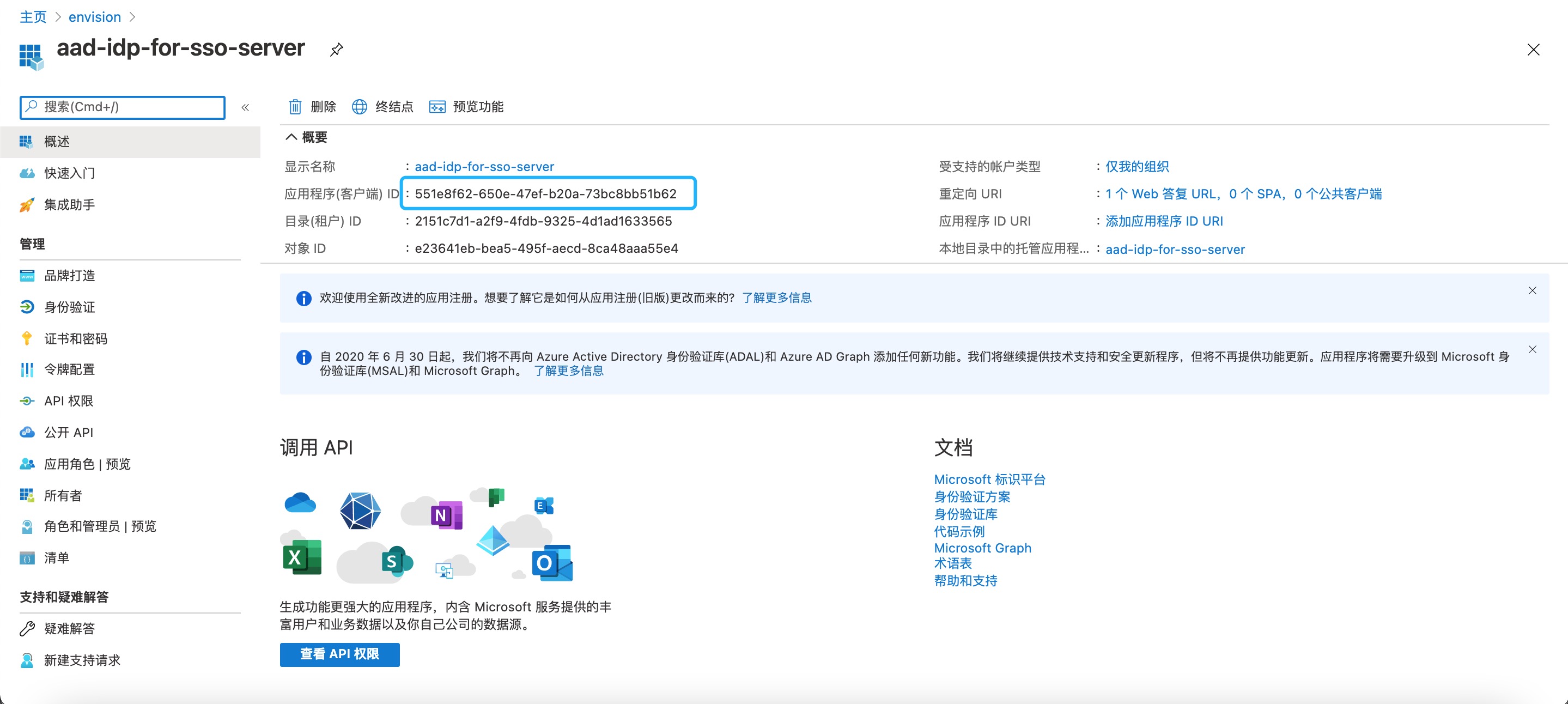Open the Microsoft Graph documentation link
The width and height of the screenshot is (1568, 704).
(x=982, y=548)
